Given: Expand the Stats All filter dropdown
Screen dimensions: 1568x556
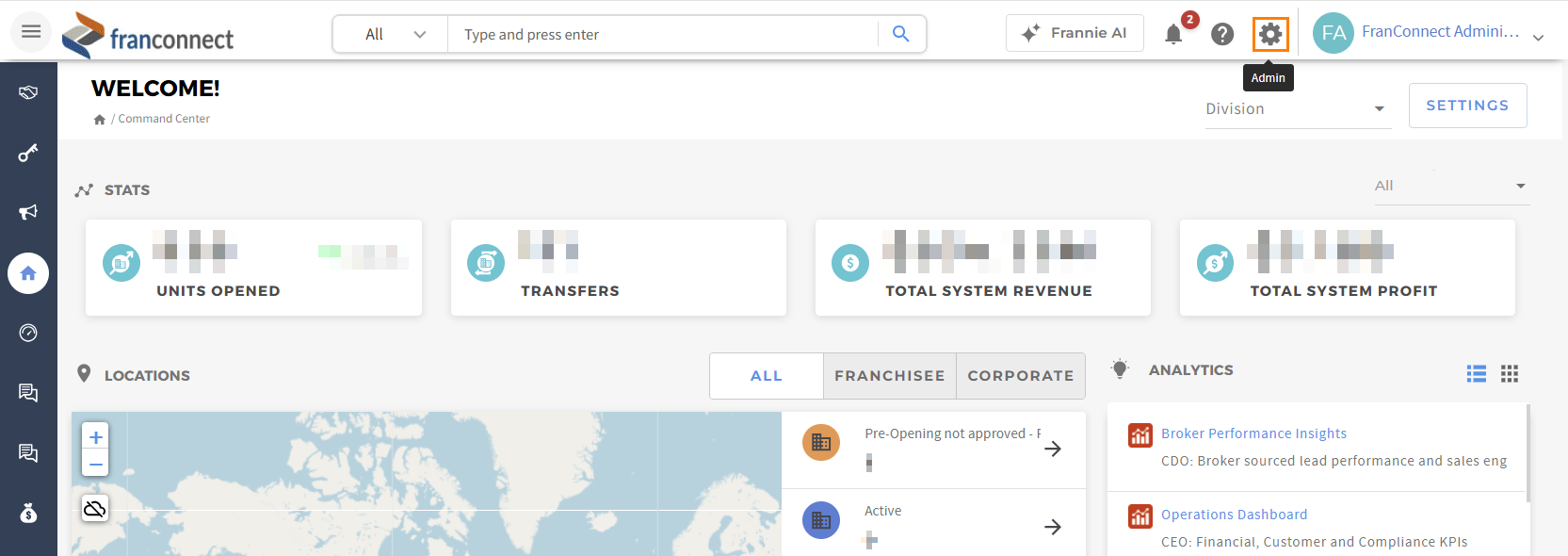Looking at the screenshot, I should coord(1450,187).
